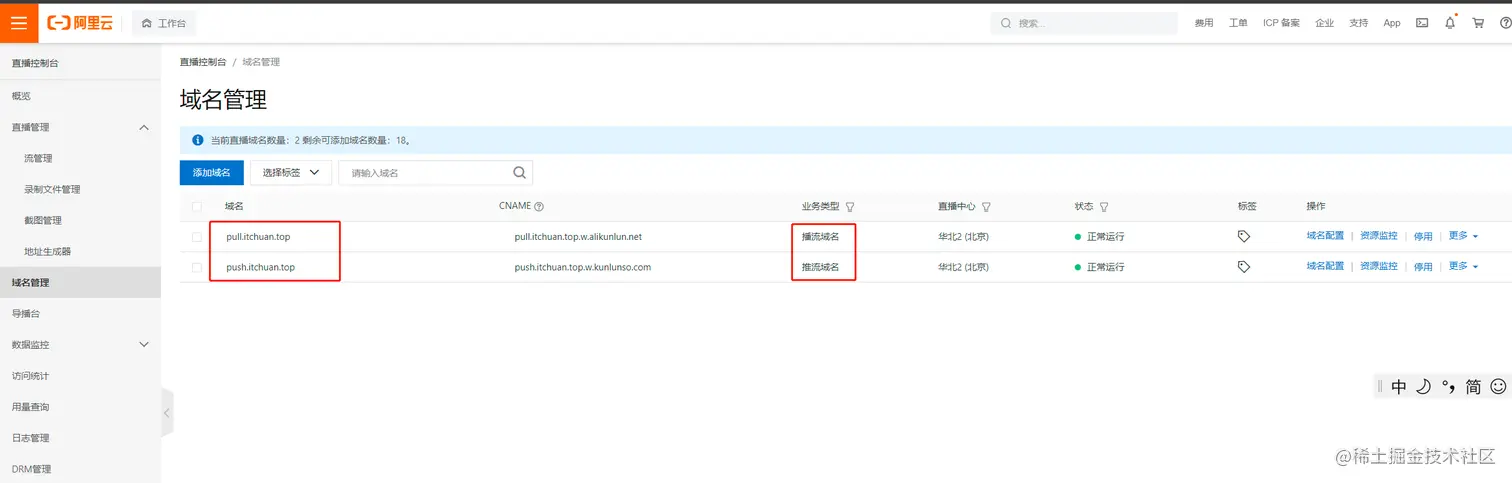Image resolution: width=1512 pixels, height=483 pixels.
Task: Expand 更多 for pull.itchuan.top
Action: tap(1463, 236)
